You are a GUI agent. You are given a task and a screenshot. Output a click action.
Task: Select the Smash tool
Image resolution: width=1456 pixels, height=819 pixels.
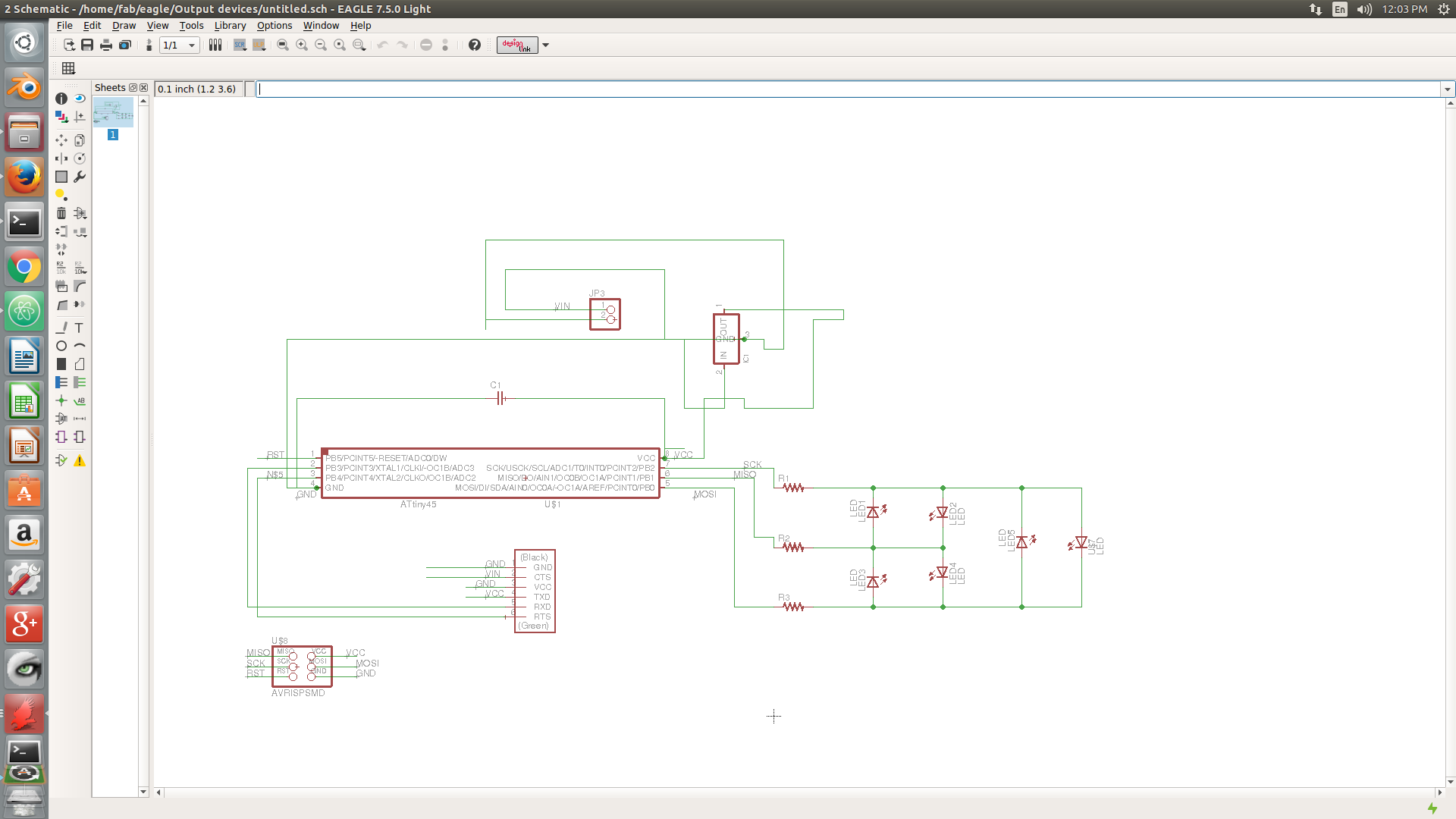click(x=61, y=286)
